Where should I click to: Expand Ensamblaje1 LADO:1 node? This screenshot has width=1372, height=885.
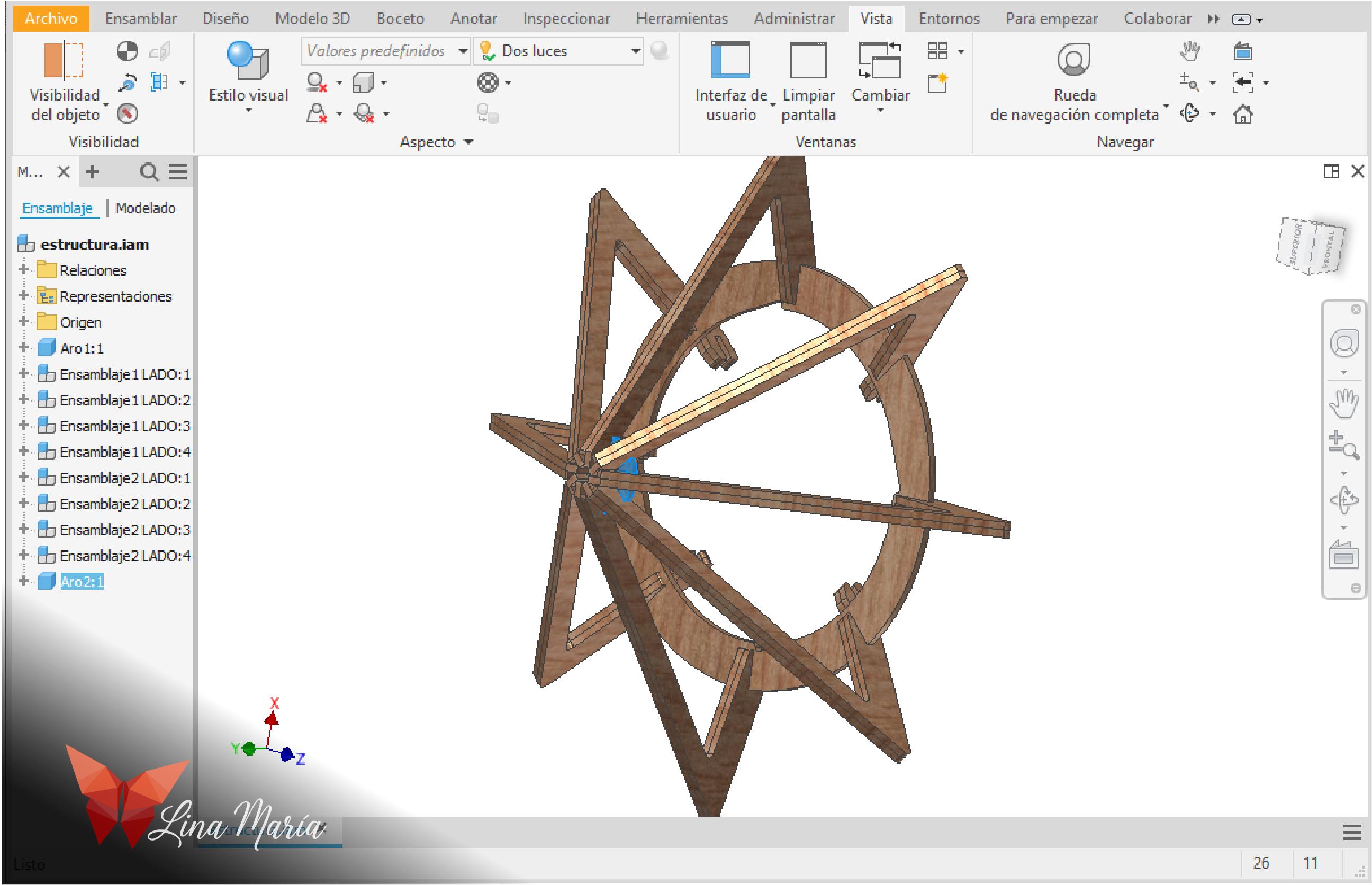(24, 373)
